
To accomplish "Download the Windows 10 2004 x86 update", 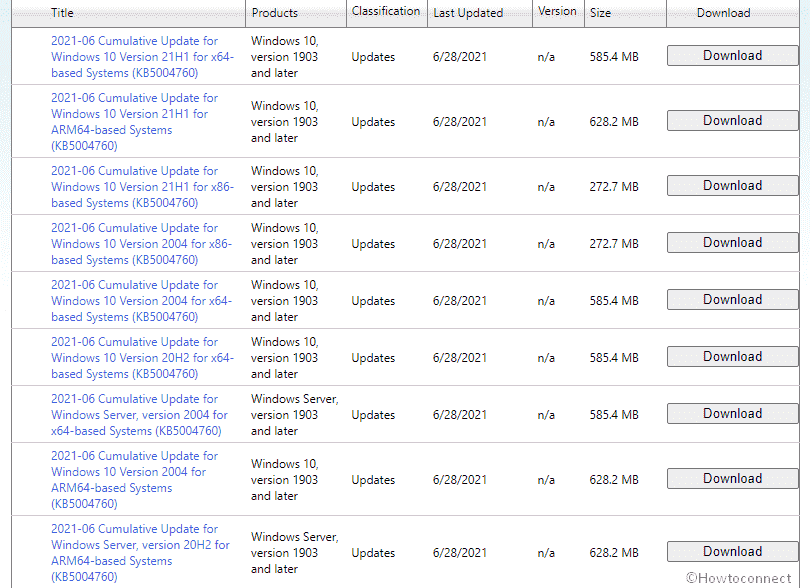I will pos(732,243).
